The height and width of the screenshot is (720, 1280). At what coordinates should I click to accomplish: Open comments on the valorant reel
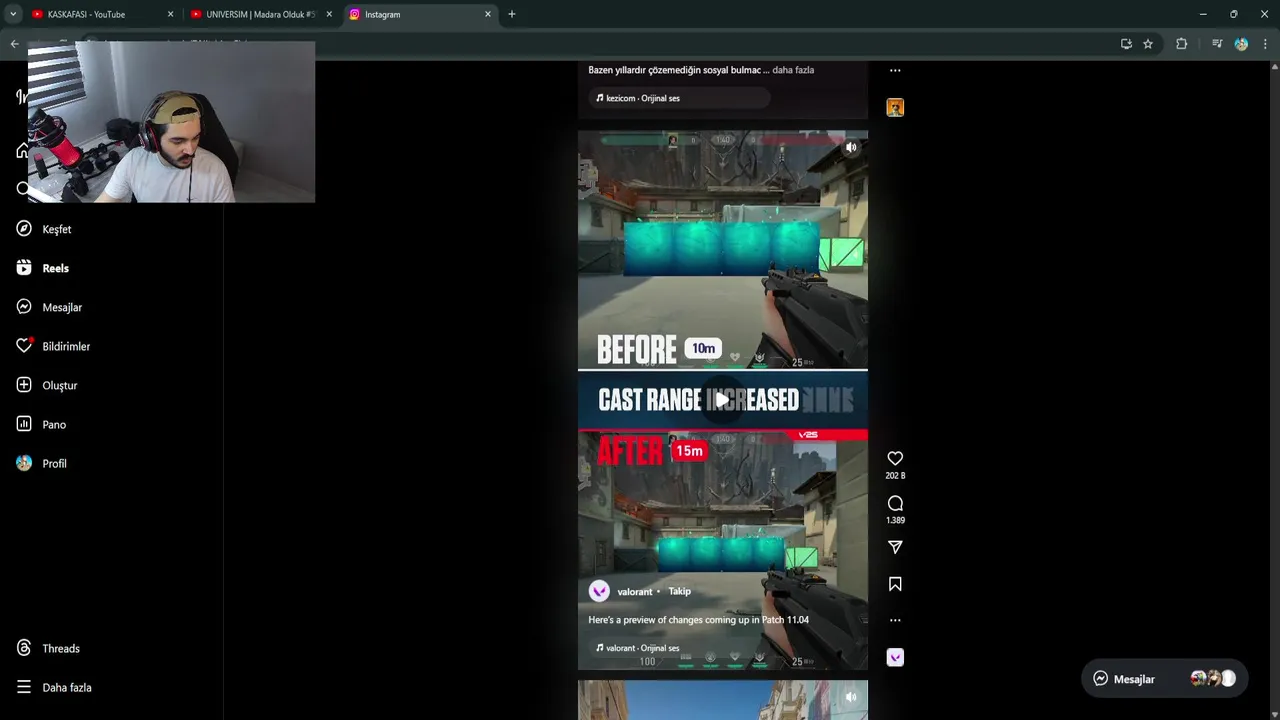coord(895,503)
